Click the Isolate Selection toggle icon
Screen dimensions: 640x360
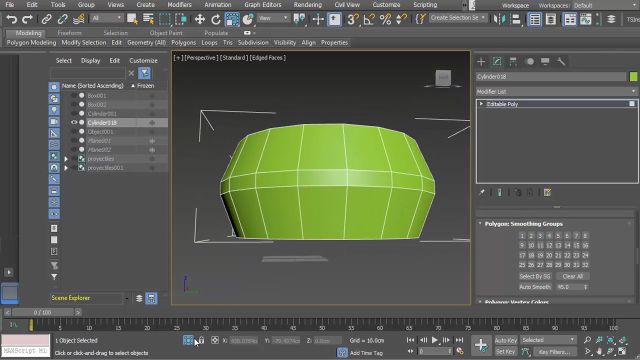tap(188, 340)
